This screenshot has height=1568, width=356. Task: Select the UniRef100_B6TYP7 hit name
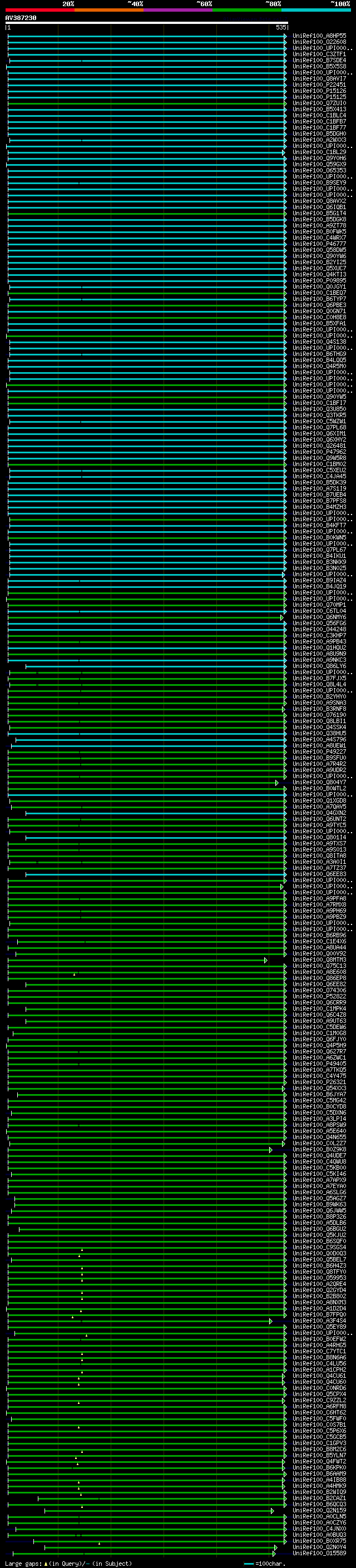click(x=319, y=299)
